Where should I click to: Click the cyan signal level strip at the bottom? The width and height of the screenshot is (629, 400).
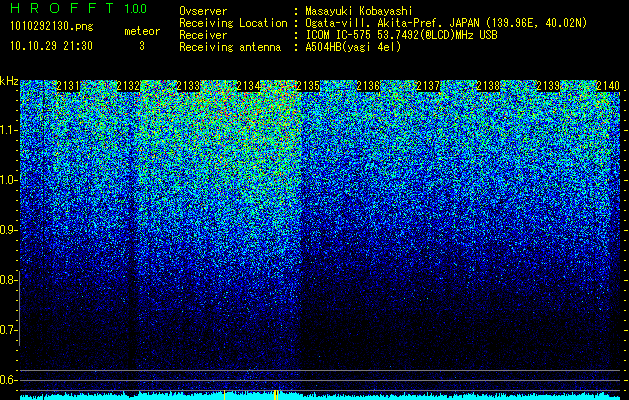click(320, 396)
